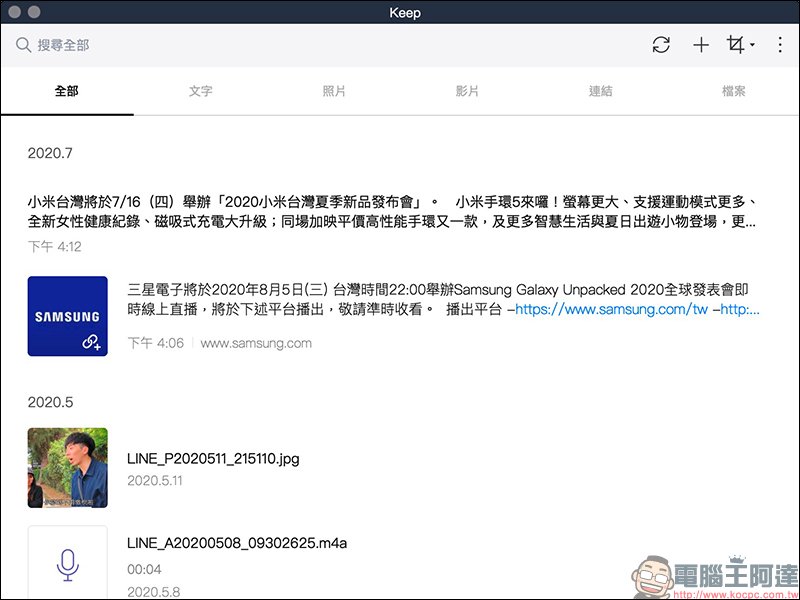Focus the 搜尋全部 search field
The height and width of the screenshot is (600, 800).
63,45
